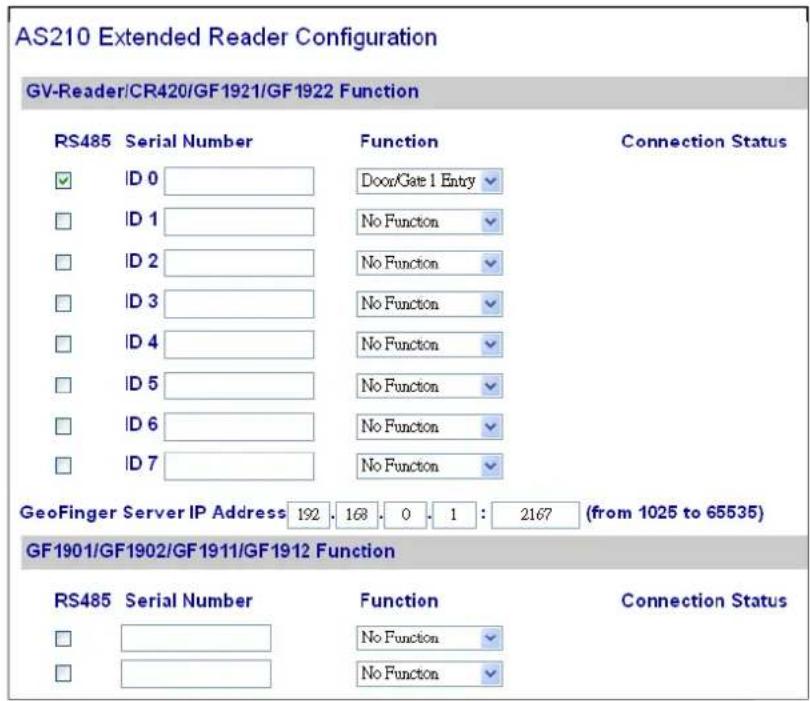Click the serial number box for ID 3
The width and height of the screenshot is (810, 701).
[x=239, y=304]
